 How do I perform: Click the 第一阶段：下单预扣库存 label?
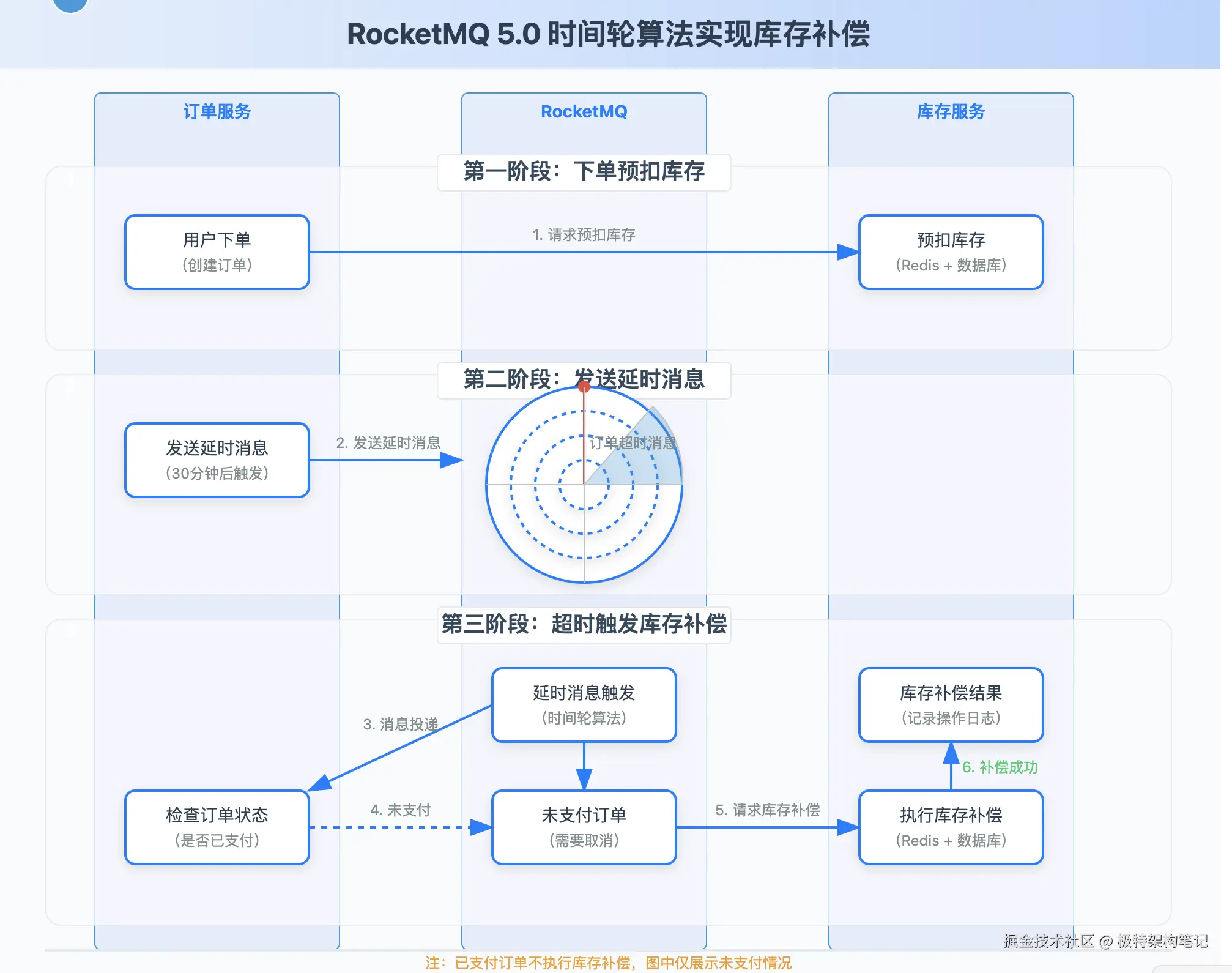pyautogui.click(x=584, y=171)
